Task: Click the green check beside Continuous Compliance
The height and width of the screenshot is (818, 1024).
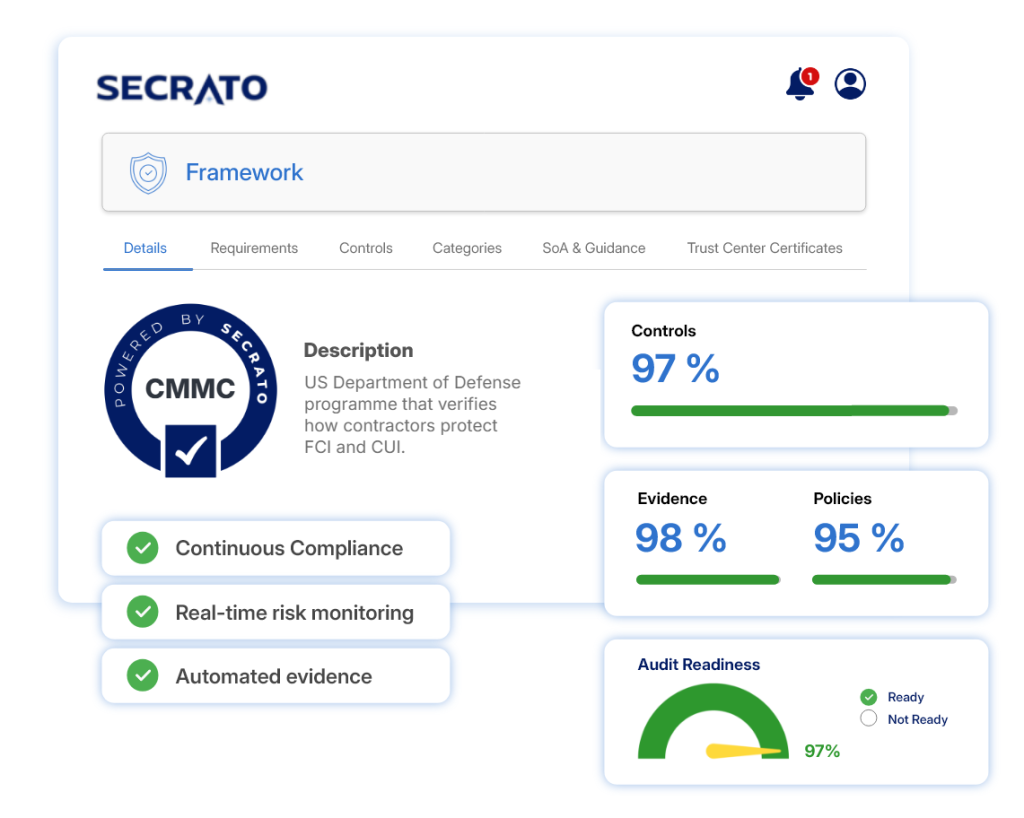Action: click(142, 548)
